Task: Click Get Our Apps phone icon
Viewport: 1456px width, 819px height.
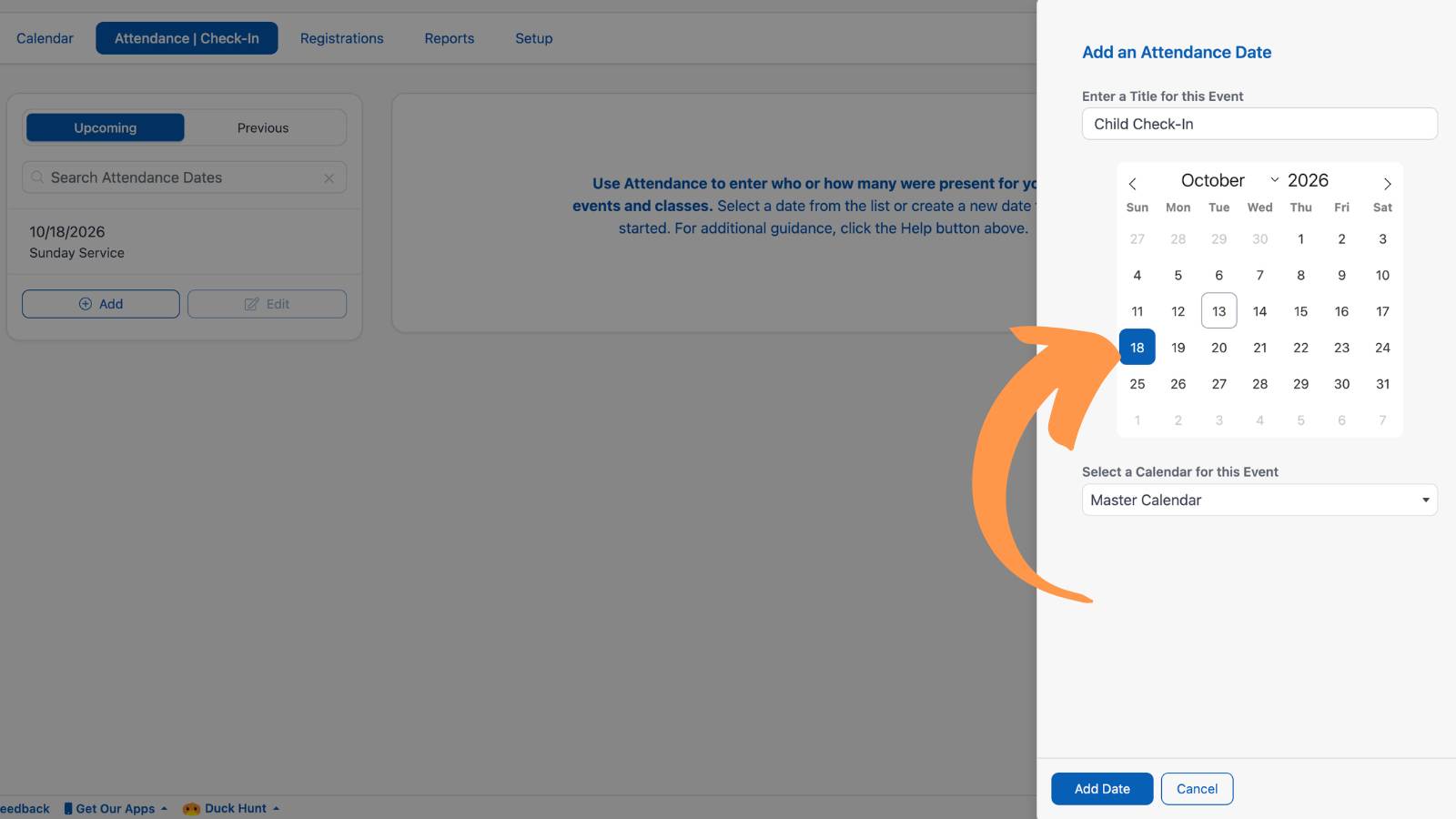Action: point(68,808)
